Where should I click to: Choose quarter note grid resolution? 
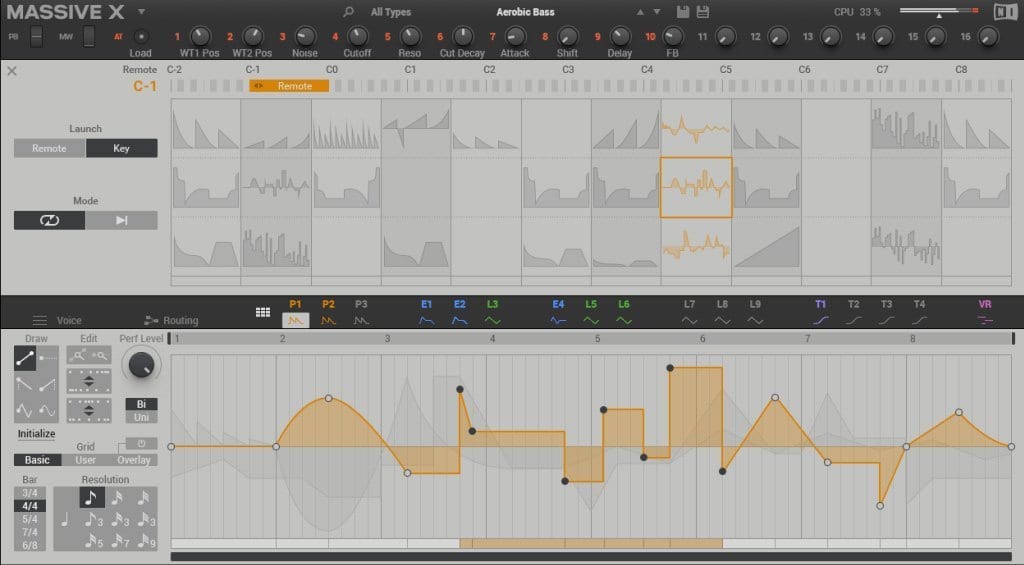(x=65, y=520)
